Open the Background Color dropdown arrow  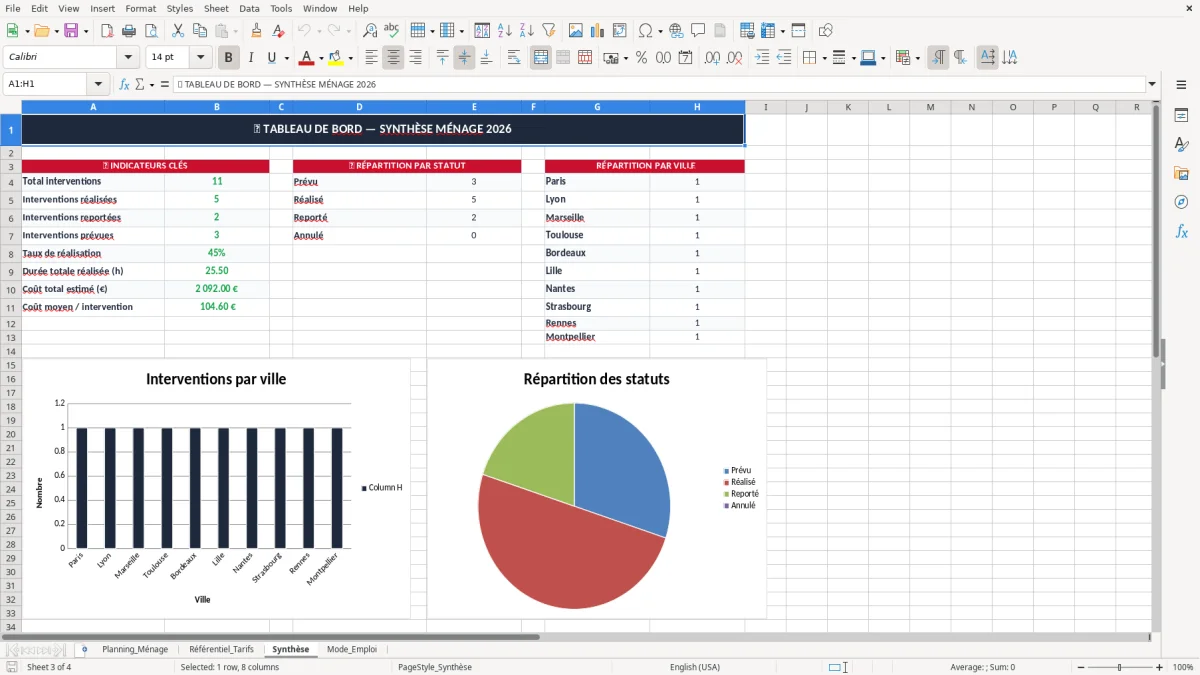[x=350, y=58]
